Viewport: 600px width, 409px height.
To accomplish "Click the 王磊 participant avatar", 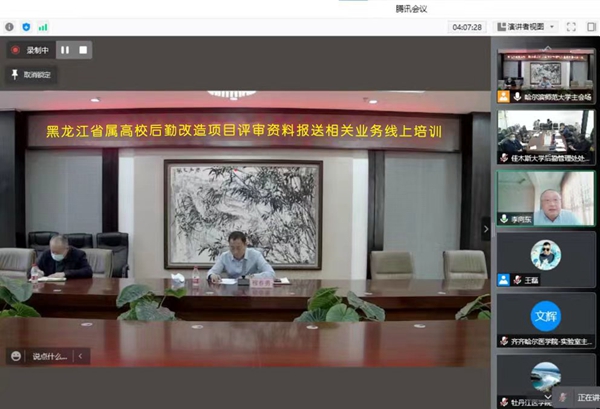I will (545, 257).
